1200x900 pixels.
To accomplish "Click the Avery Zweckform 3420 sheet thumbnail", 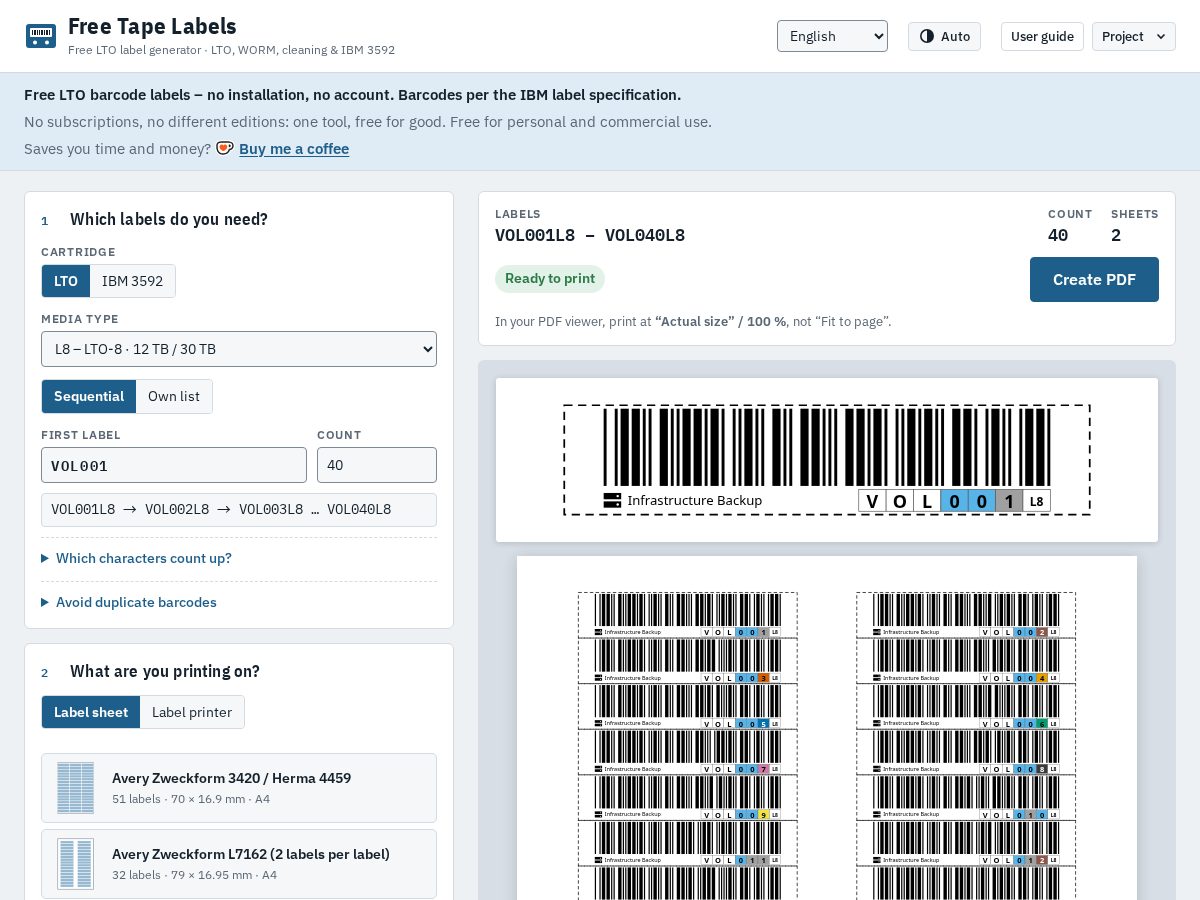I will pos(76,788).
